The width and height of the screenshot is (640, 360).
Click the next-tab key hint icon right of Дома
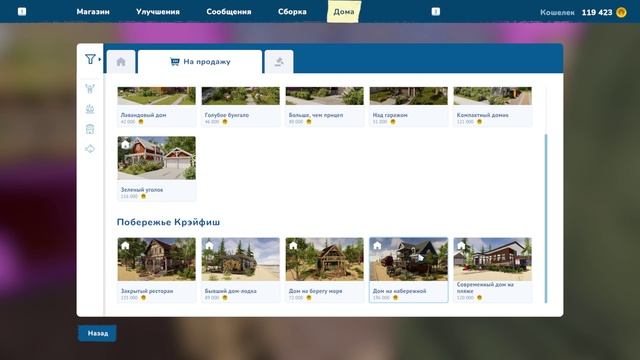point(436,12)
